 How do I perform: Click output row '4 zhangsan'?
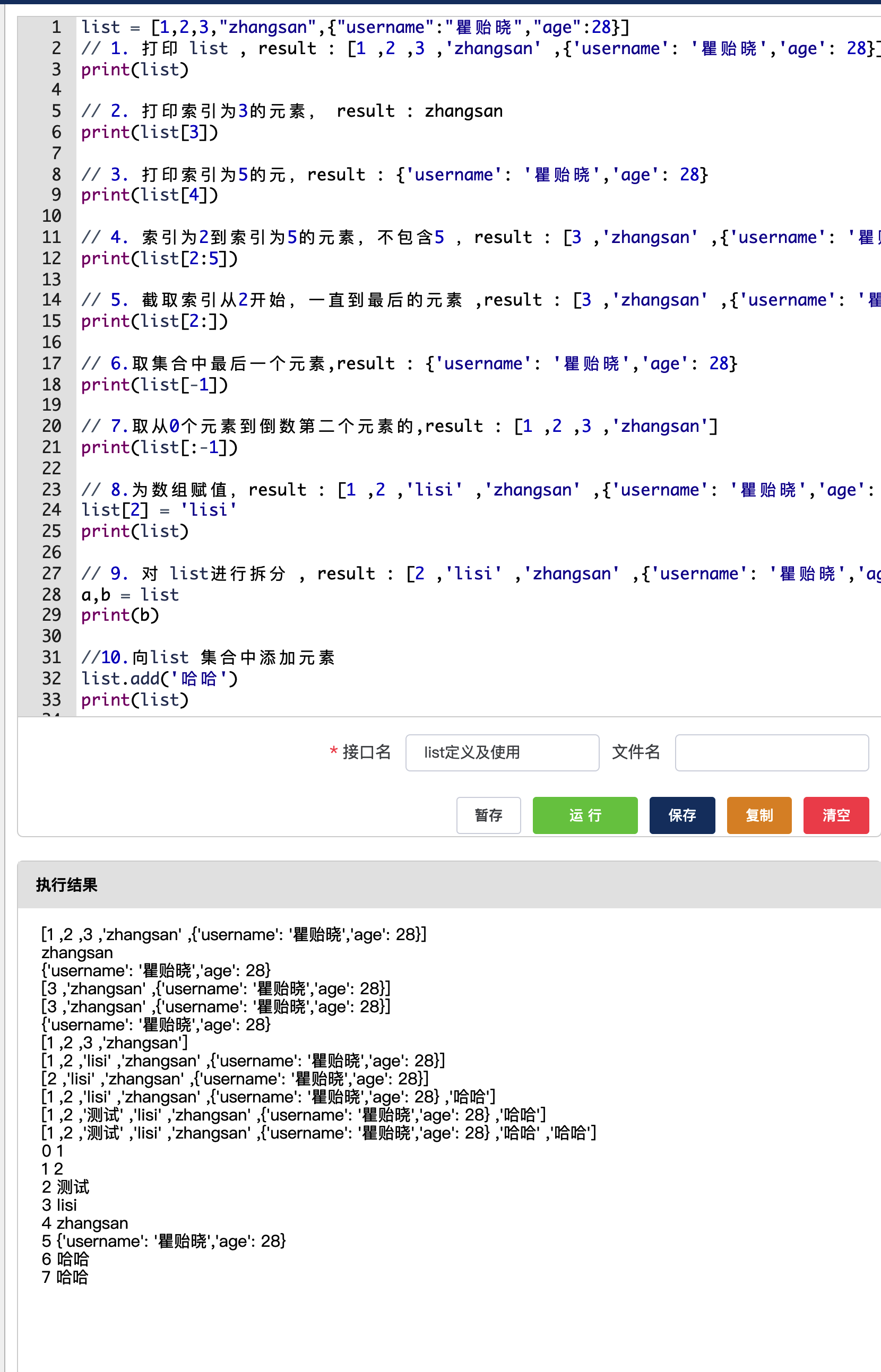85,1223
